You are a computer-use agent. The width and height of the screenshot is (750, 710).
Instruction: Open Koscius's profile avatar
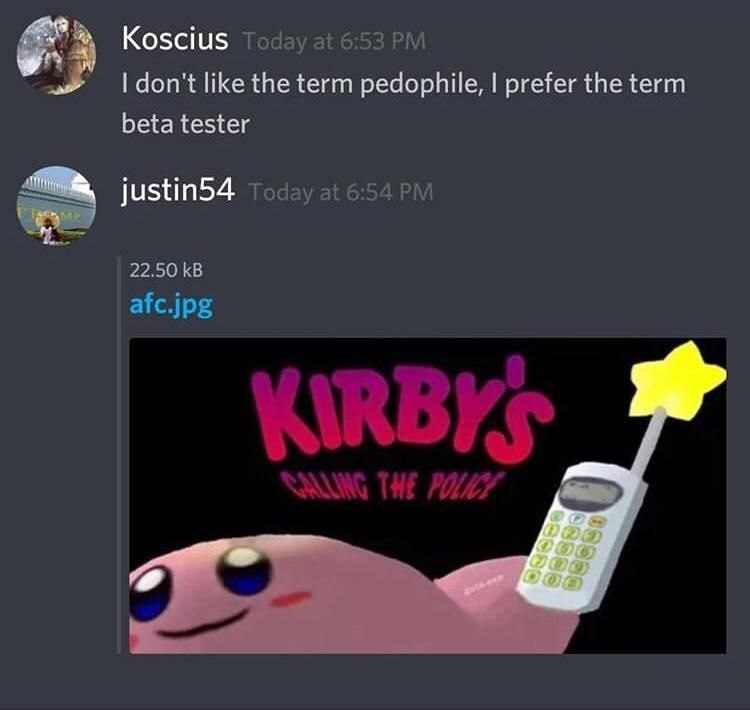(x=56, y=55)
